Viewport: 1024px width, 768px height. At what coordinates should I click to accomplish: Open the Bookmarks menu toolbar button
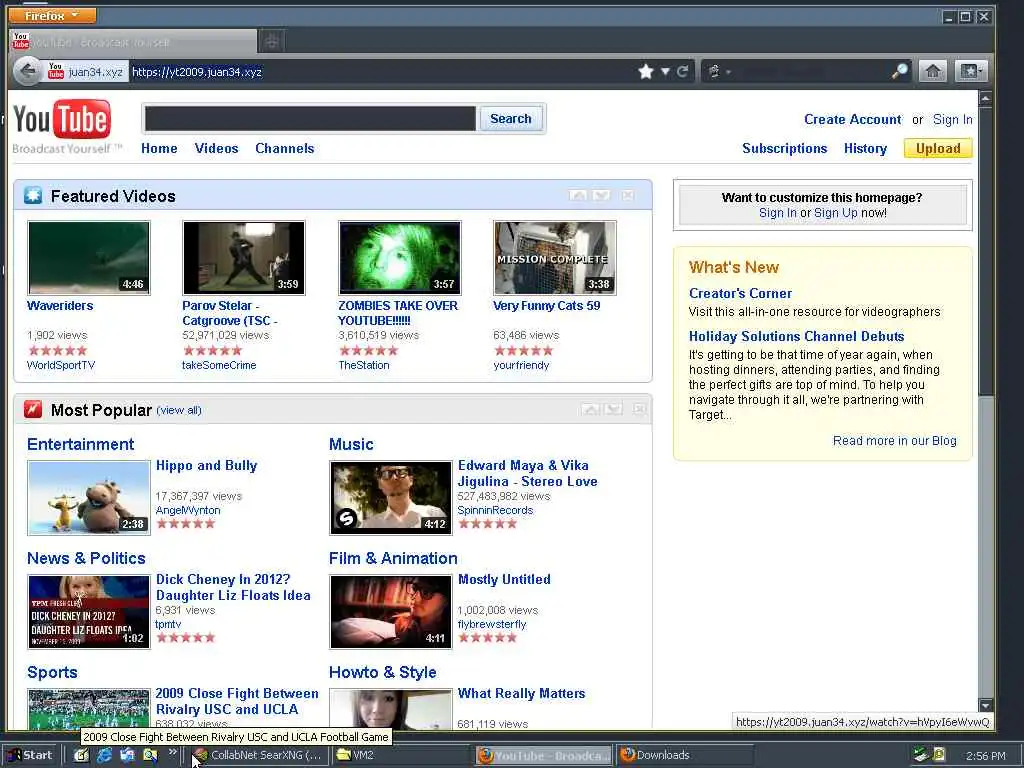[x=970, y=71]
